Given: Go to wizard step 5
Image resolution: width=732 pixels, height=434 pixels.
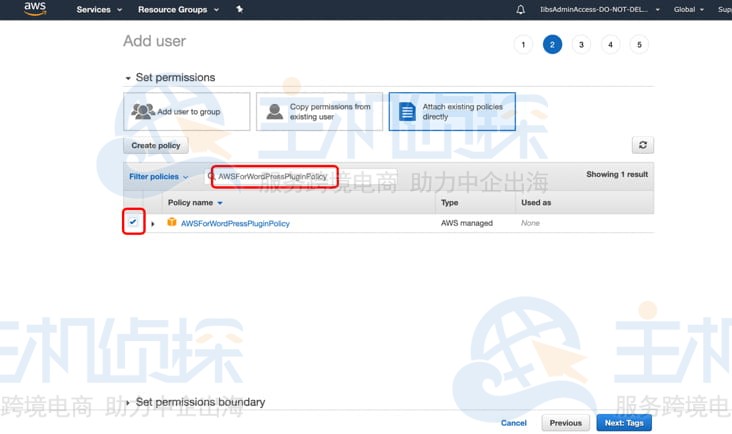Looking at the screenshot, I should pyautogui.click(x=639, y=45).
